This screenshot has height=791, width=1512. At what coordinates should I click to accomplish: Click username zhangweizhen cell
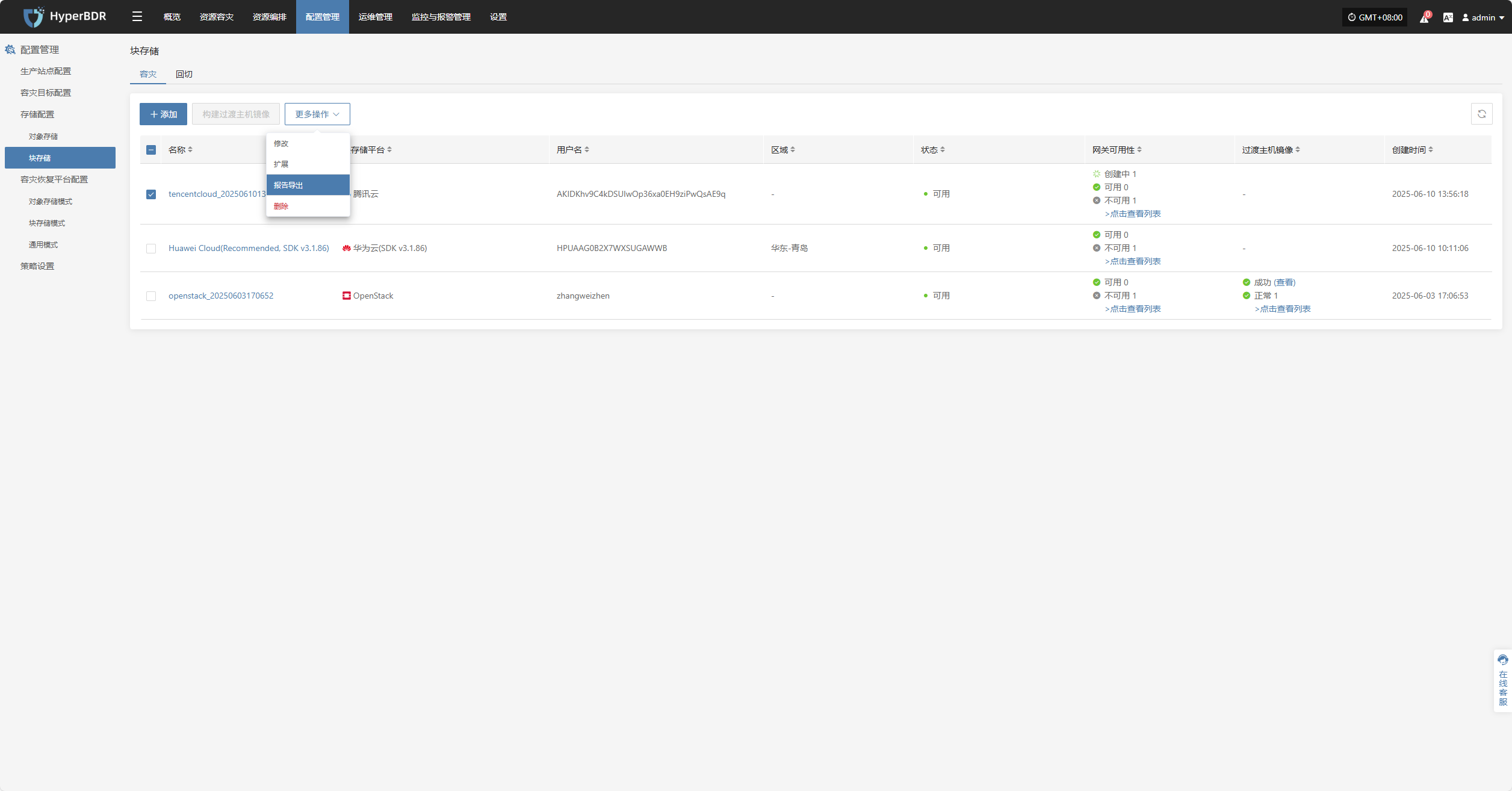click(583, 296)
